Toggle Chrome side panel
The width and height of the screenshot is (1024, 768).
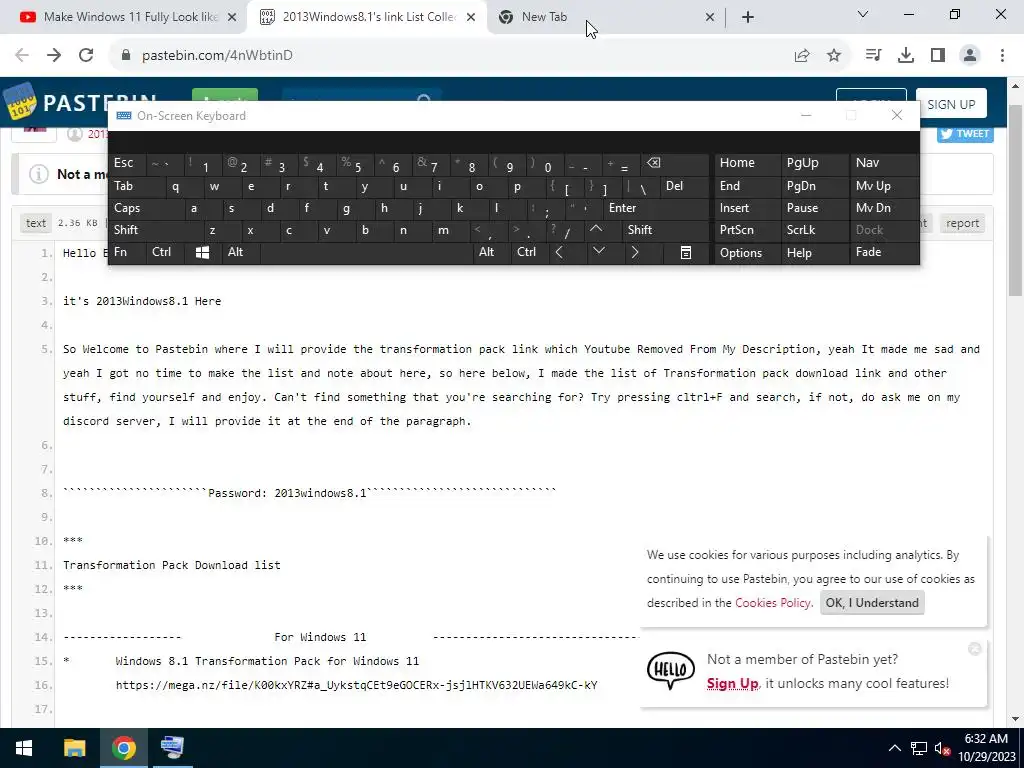pyautogui.click(x=938, y=56)
